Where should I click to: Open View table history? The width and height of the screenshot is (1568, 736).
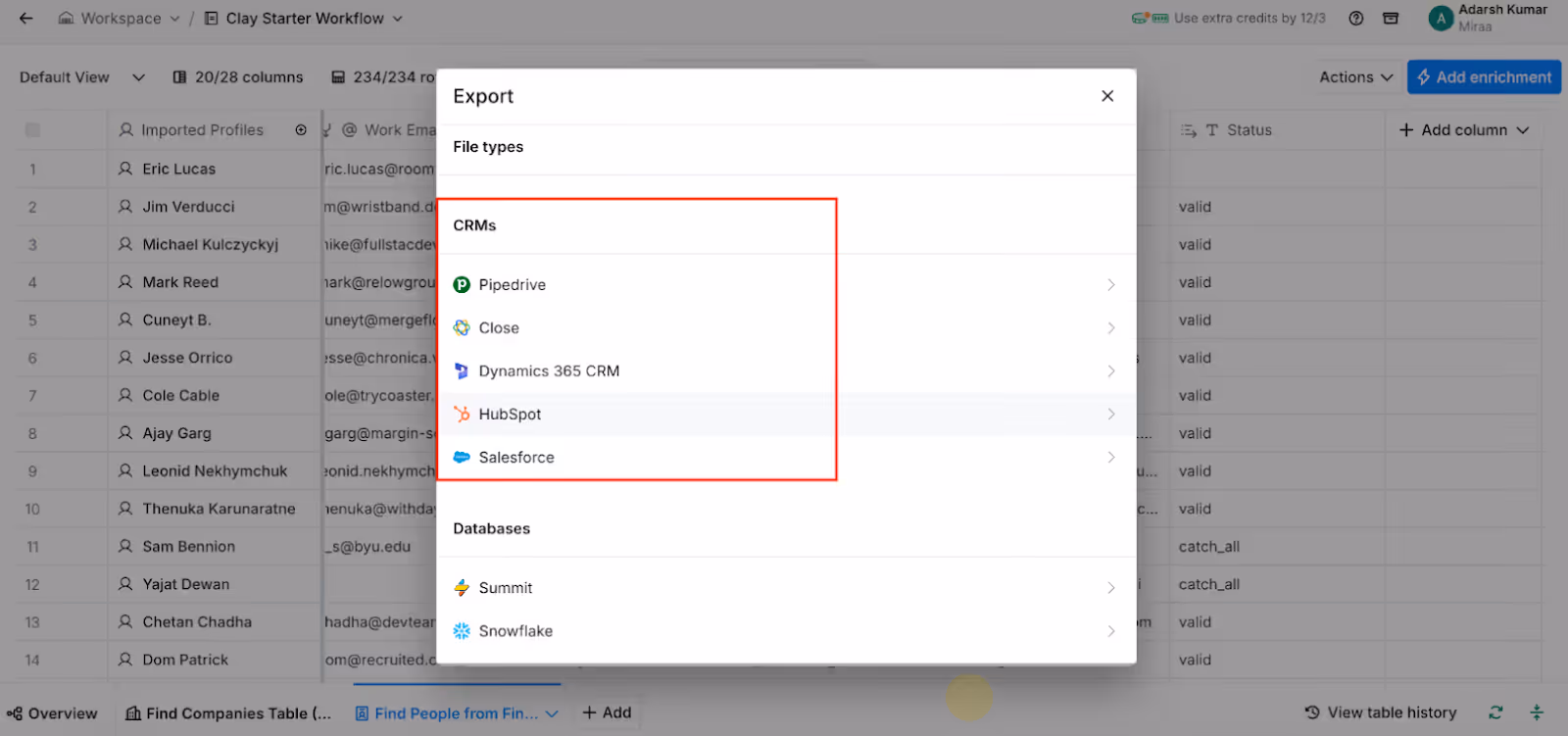[1380, 712]
